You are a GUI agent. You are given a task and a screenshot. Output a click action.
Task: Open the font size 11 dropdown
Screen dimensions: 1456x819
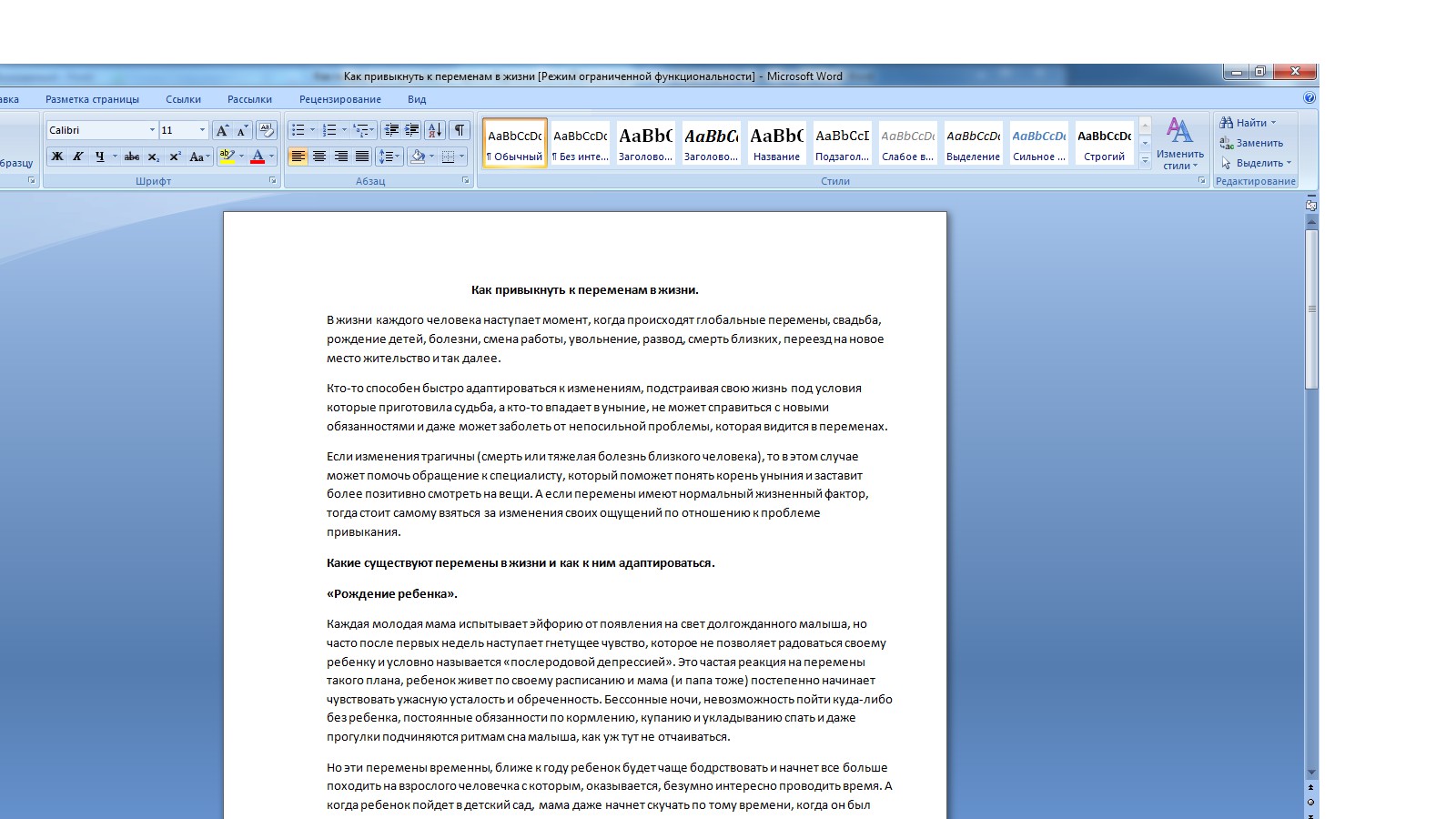pos(202,130)
